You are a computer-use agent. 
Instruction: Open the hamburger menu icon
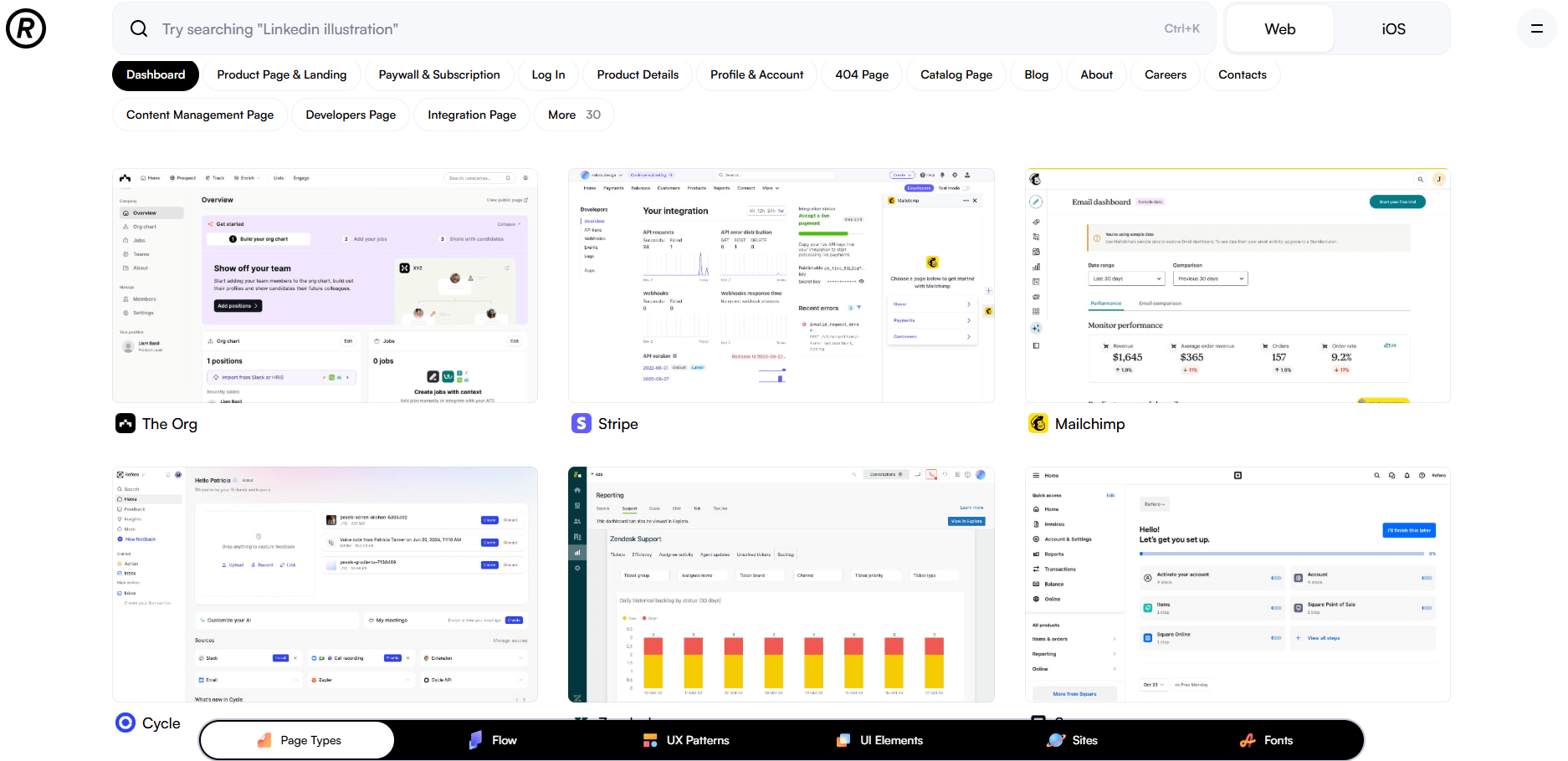click(1537, 28)
